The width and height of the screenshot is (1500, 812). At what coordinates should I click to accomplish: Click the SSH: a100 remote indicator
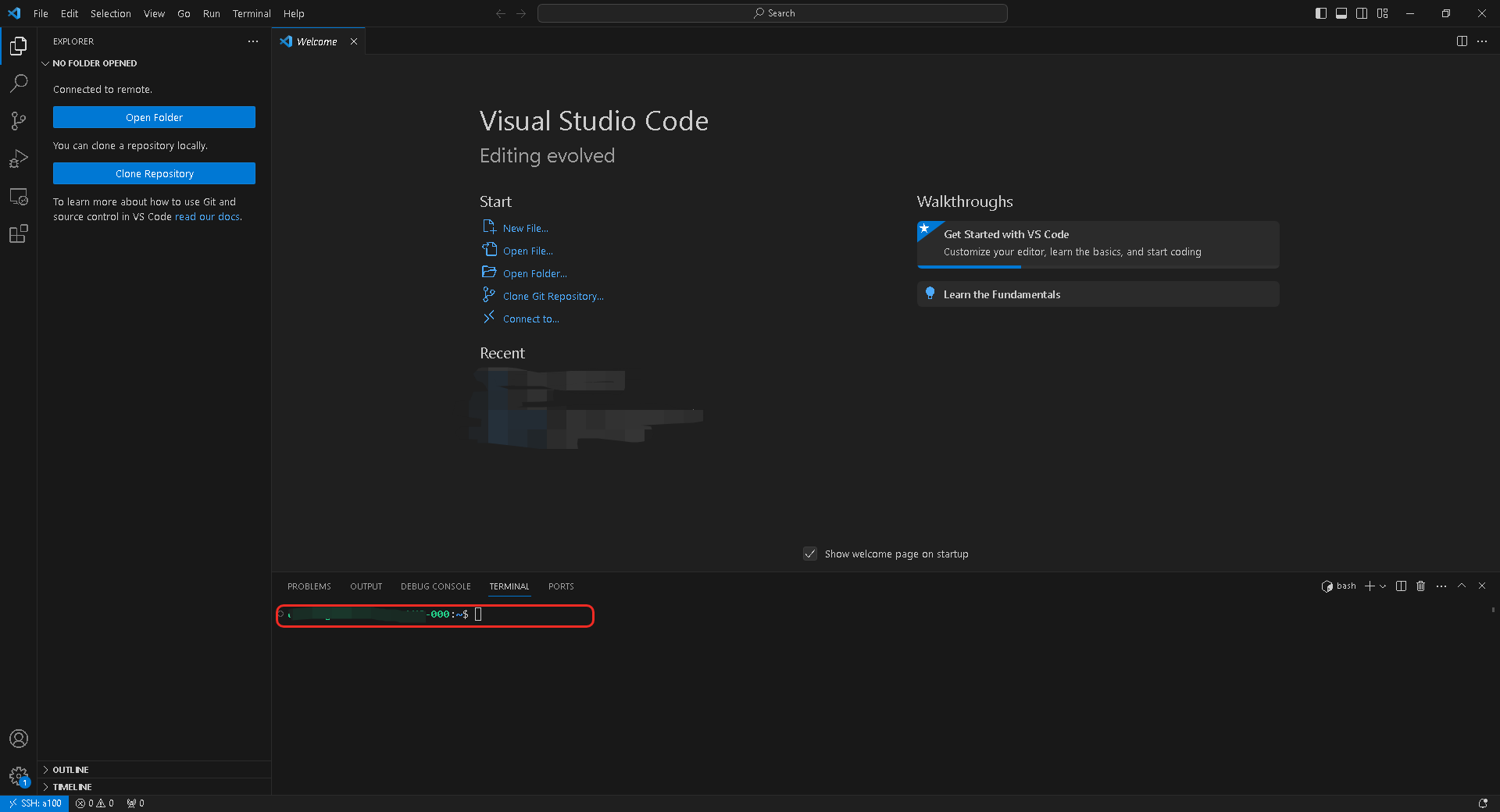pos(34,803)
